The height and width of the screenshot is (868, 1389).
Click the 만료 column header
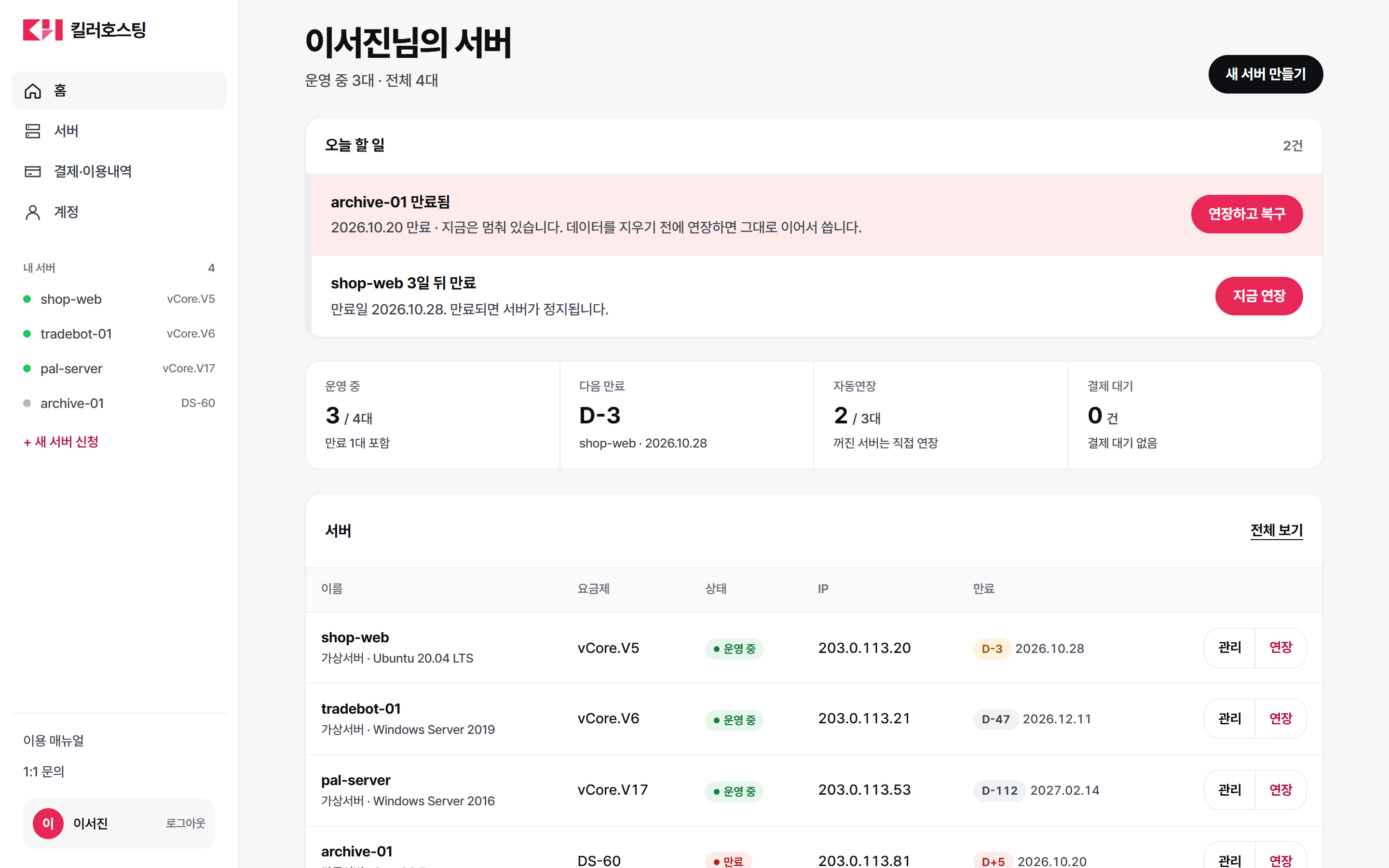984,588
